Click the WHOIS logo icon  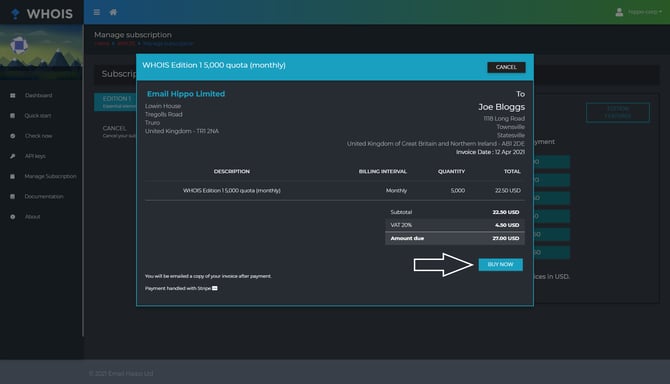[x=15, y=14]
